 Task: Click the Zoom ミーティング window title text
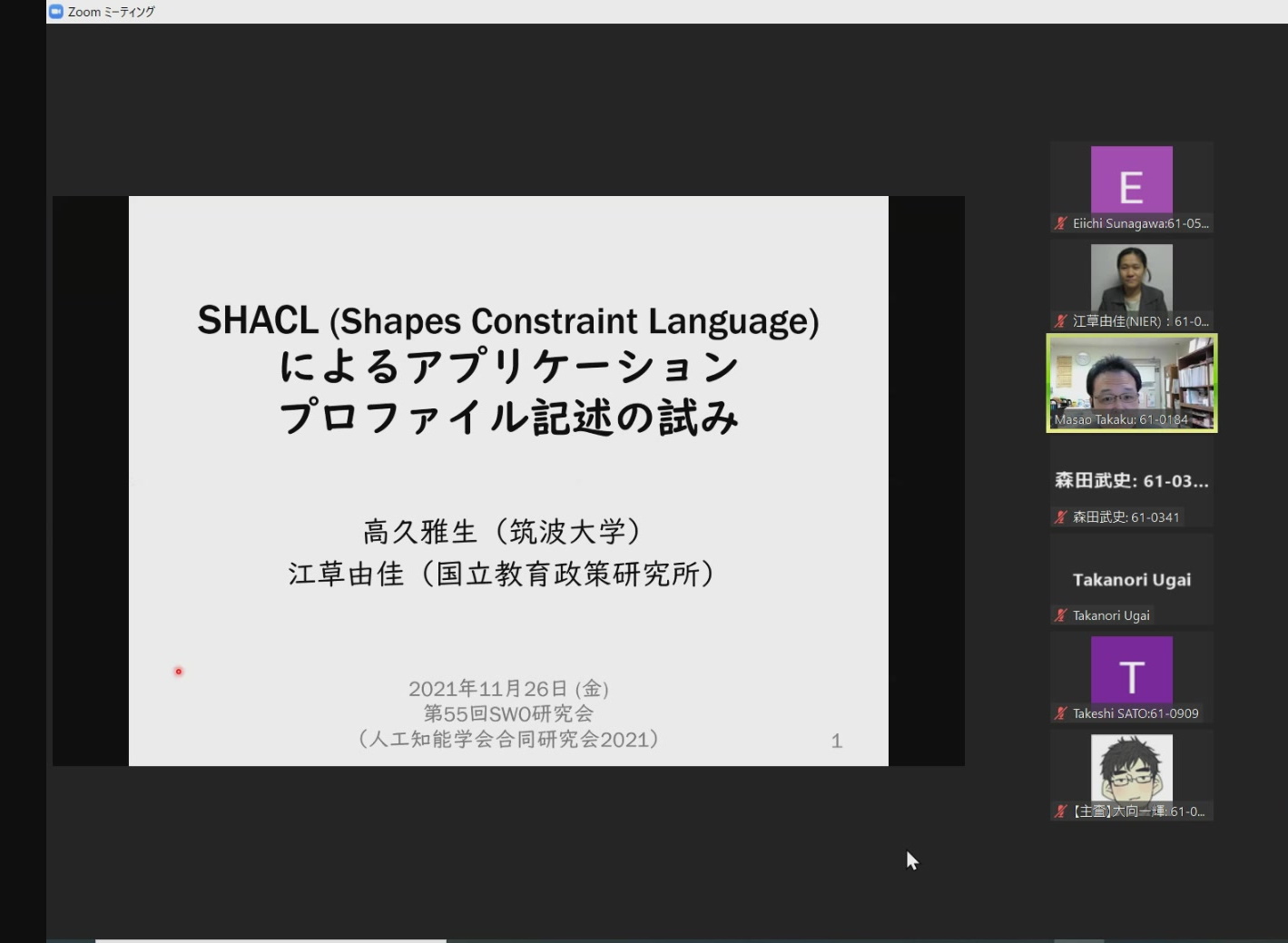(112, 12)
